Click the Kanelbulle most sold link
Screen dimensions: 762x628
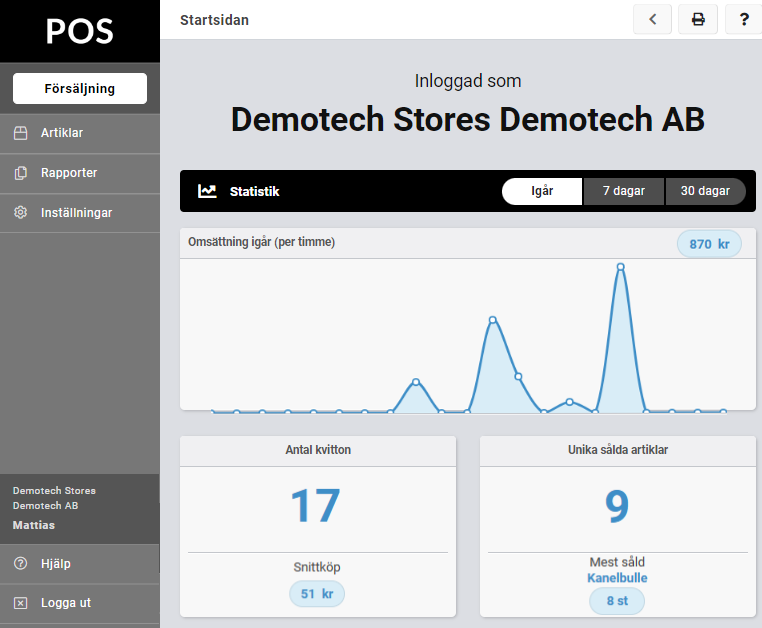[x=617, y=578]
